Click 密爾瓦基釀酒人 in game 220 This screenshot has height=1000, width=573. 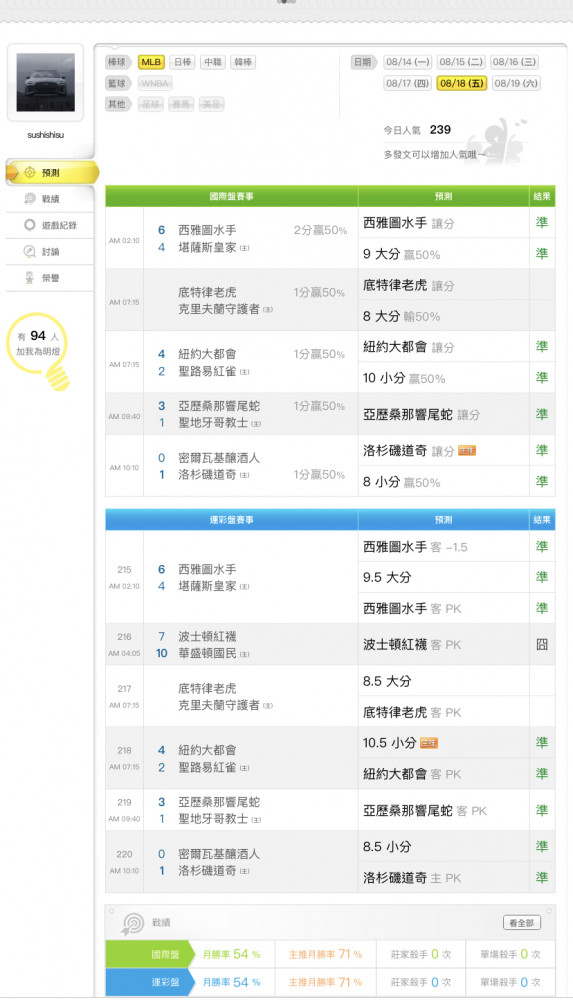[219, 854]
